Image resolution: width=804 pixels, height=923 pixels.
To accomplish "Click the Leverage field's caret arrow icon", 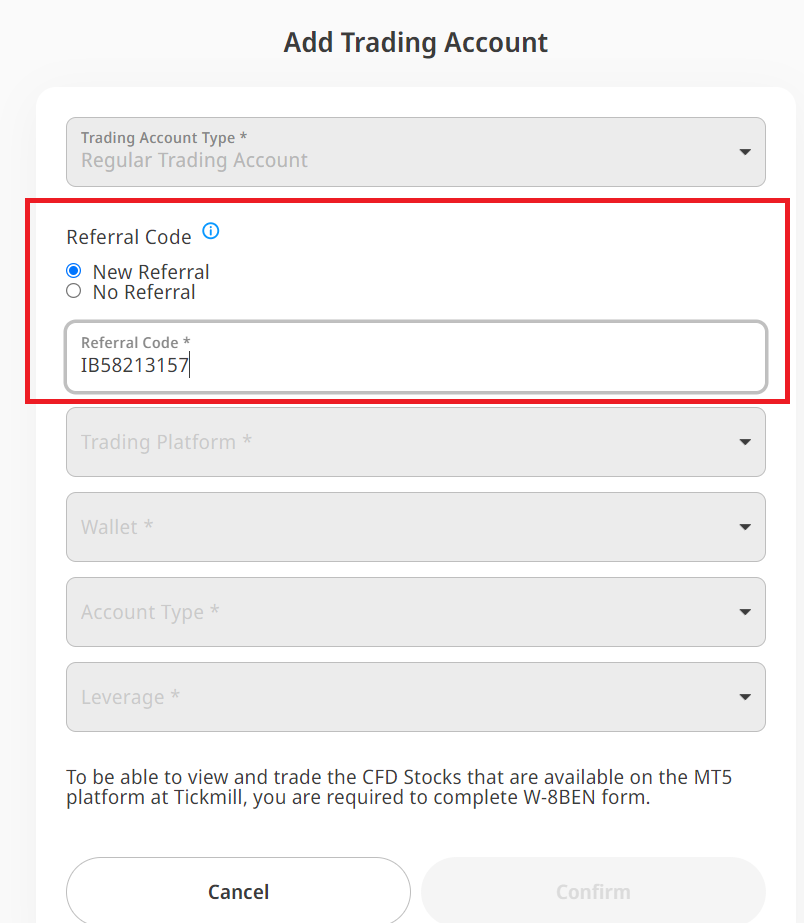I will tap(744, 697).
